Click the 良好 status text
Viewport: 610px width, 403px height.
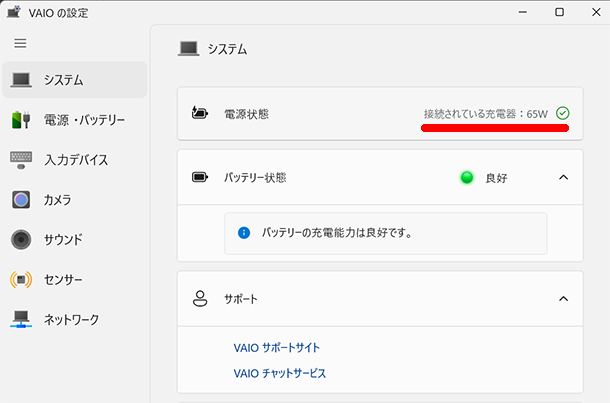click(496, 178)
